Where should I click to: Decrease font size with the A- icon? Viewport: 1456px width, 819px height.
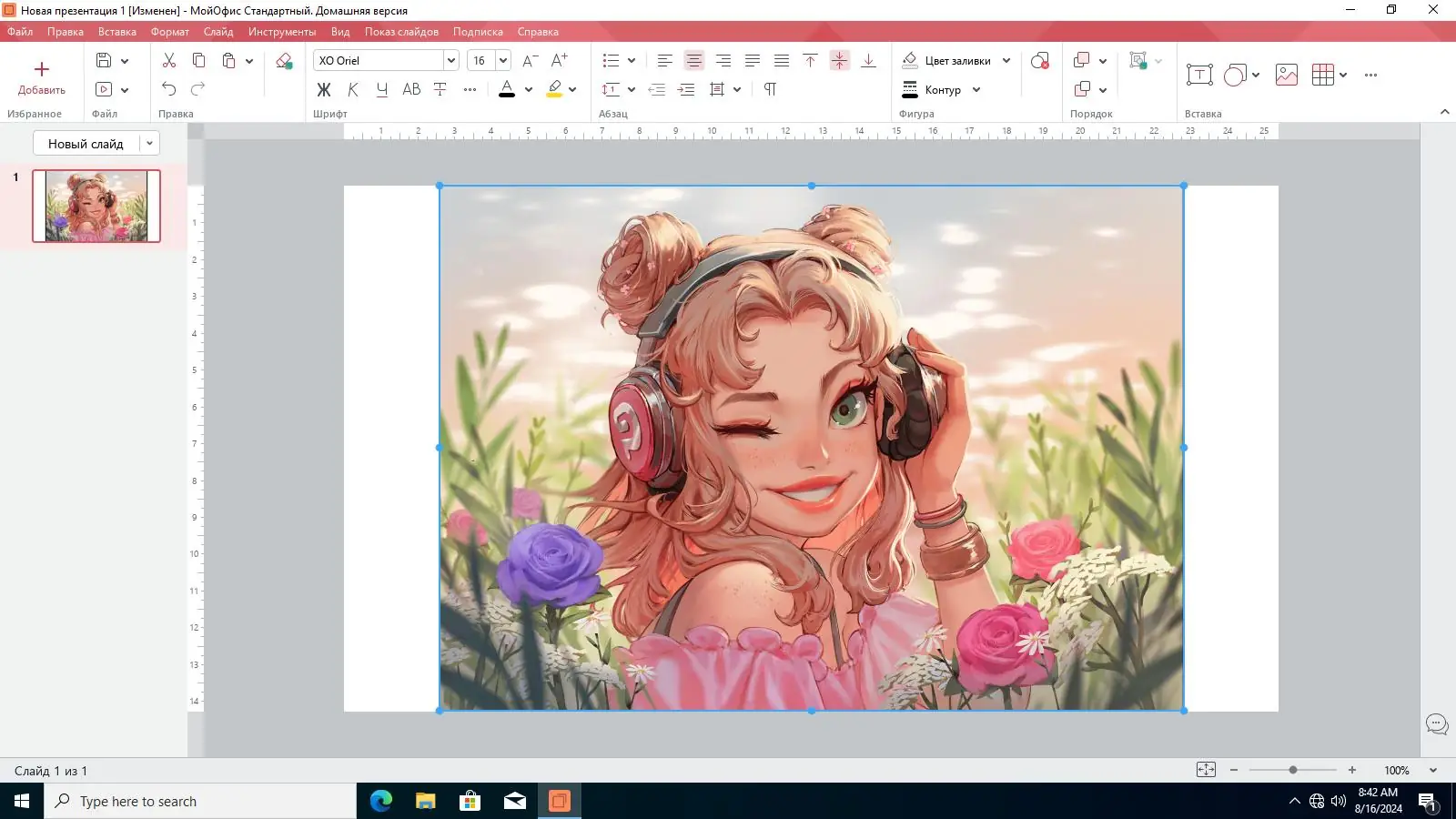point(530,61)
